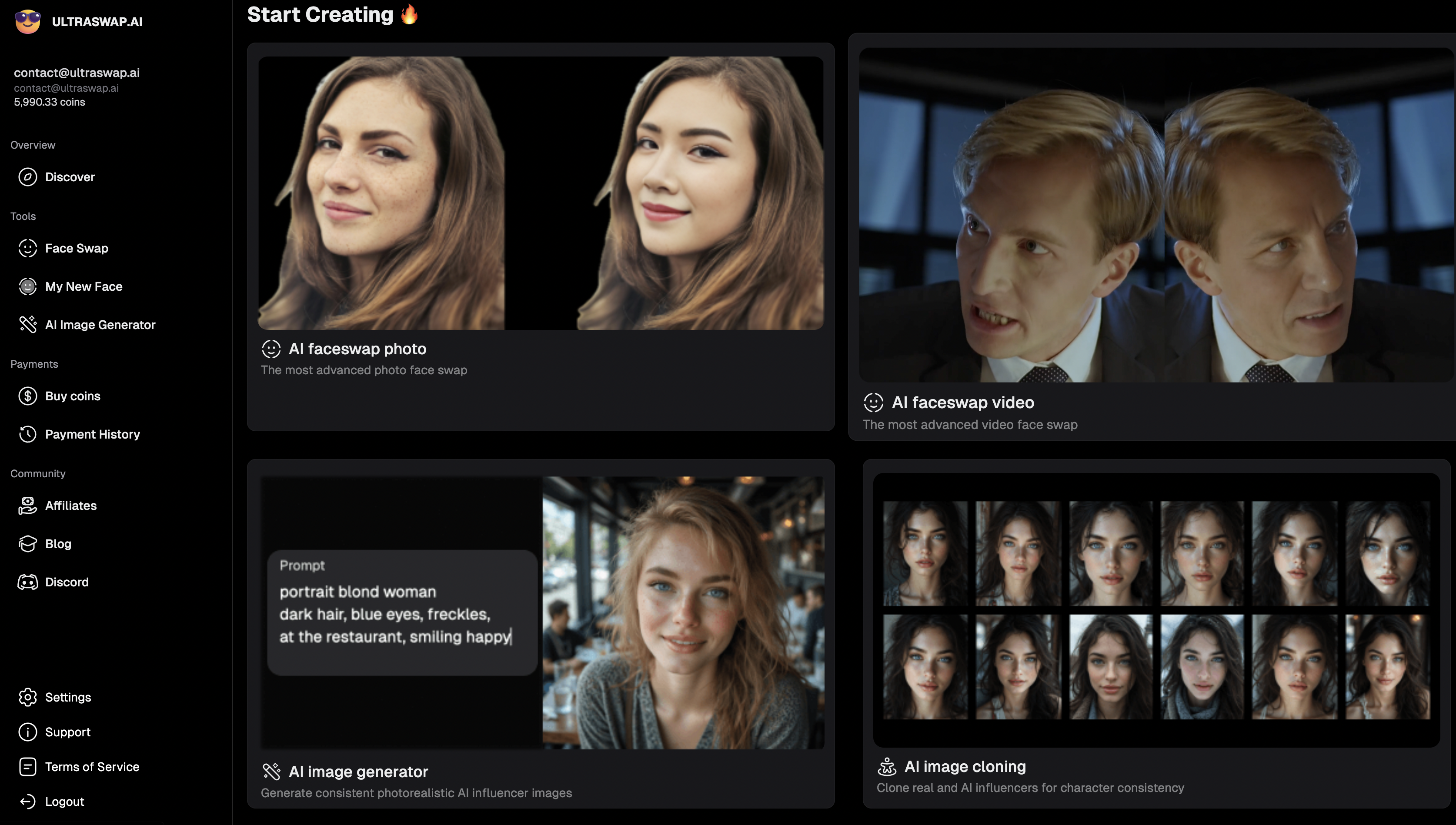Click the faceswap photo preview thumbnail
Viewport: 1456px width, 825px height.
(541, 193)
